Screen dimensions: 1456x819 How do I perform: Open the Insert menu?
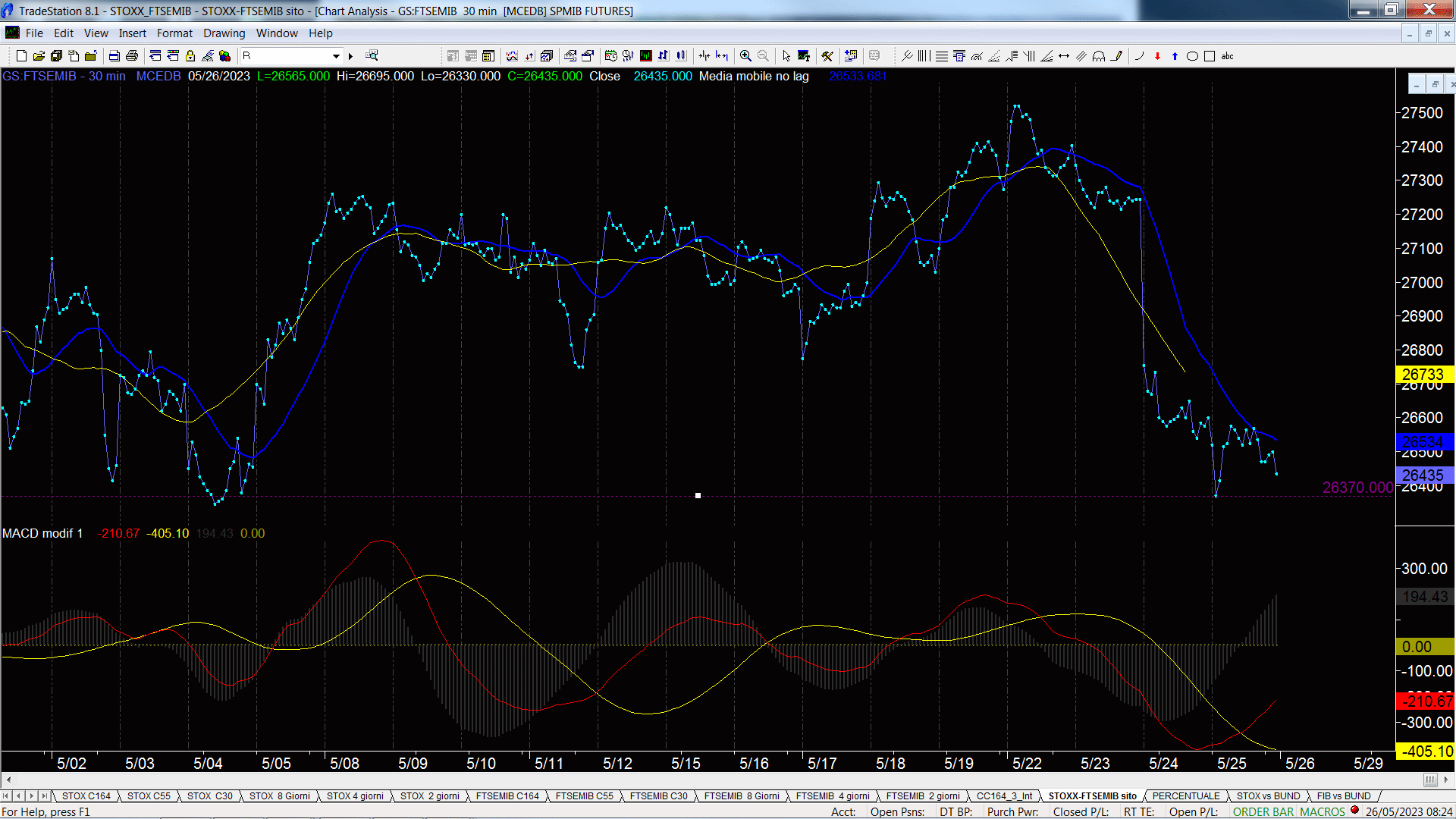pos(132,33)
